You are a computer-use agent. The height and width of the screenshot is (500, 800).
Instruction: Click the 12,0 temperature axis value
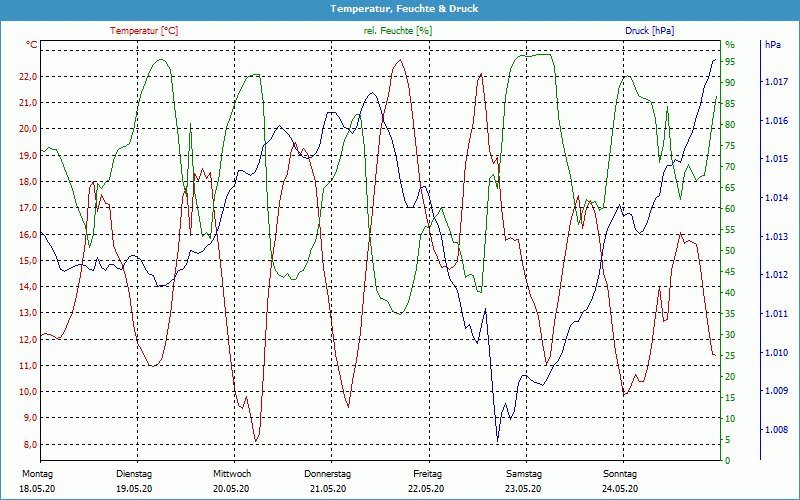(28, 339)
